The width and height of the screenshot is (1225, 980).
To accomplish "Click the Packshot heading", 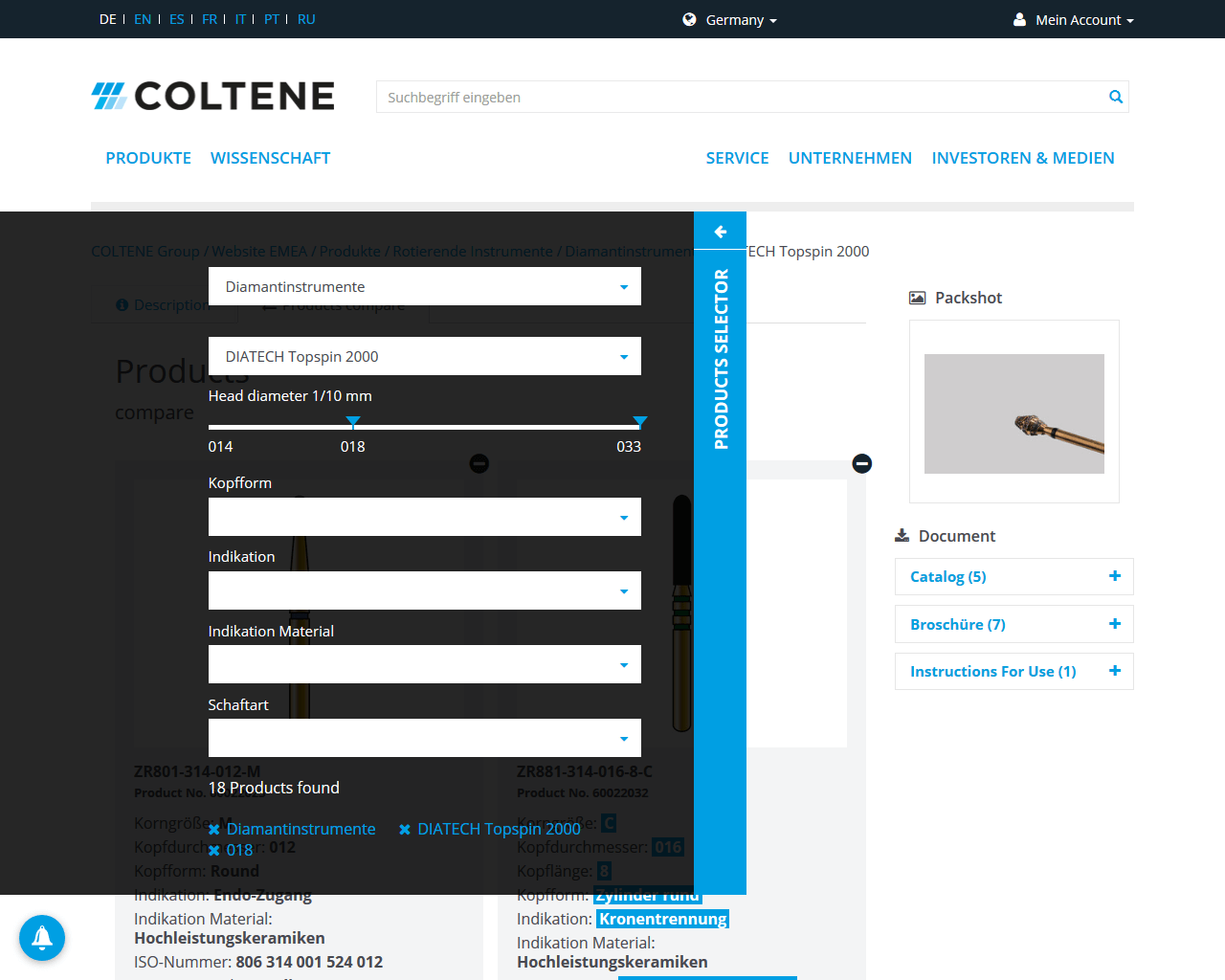I will [x=969, y=298].
